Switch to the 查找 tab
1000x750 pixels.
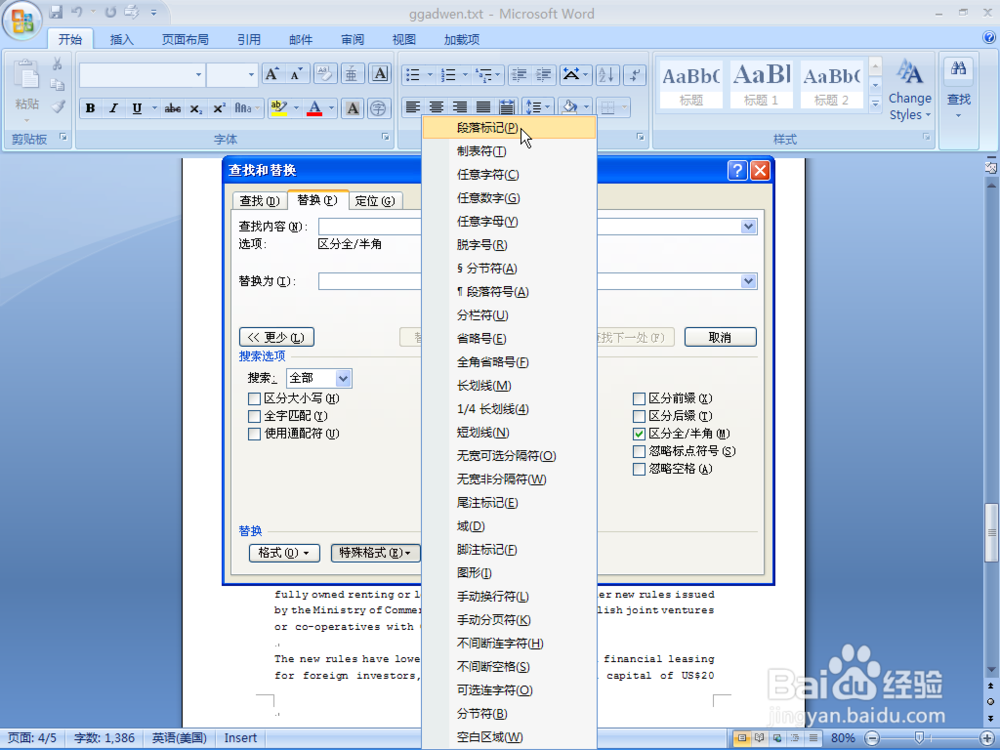pyautogui.click(x=259, y=200)
